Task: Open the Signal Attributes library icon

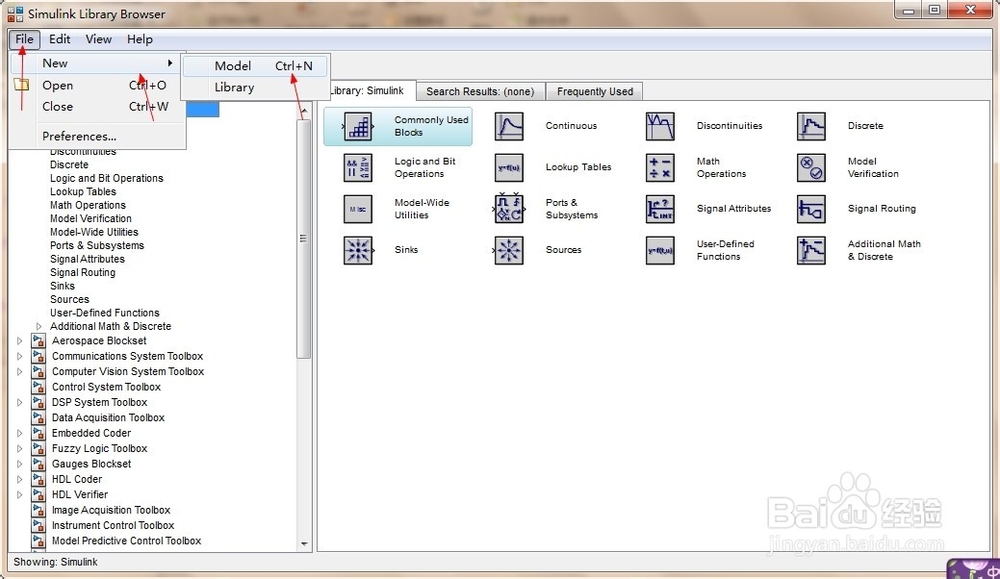Action: (x=660, y=209)
